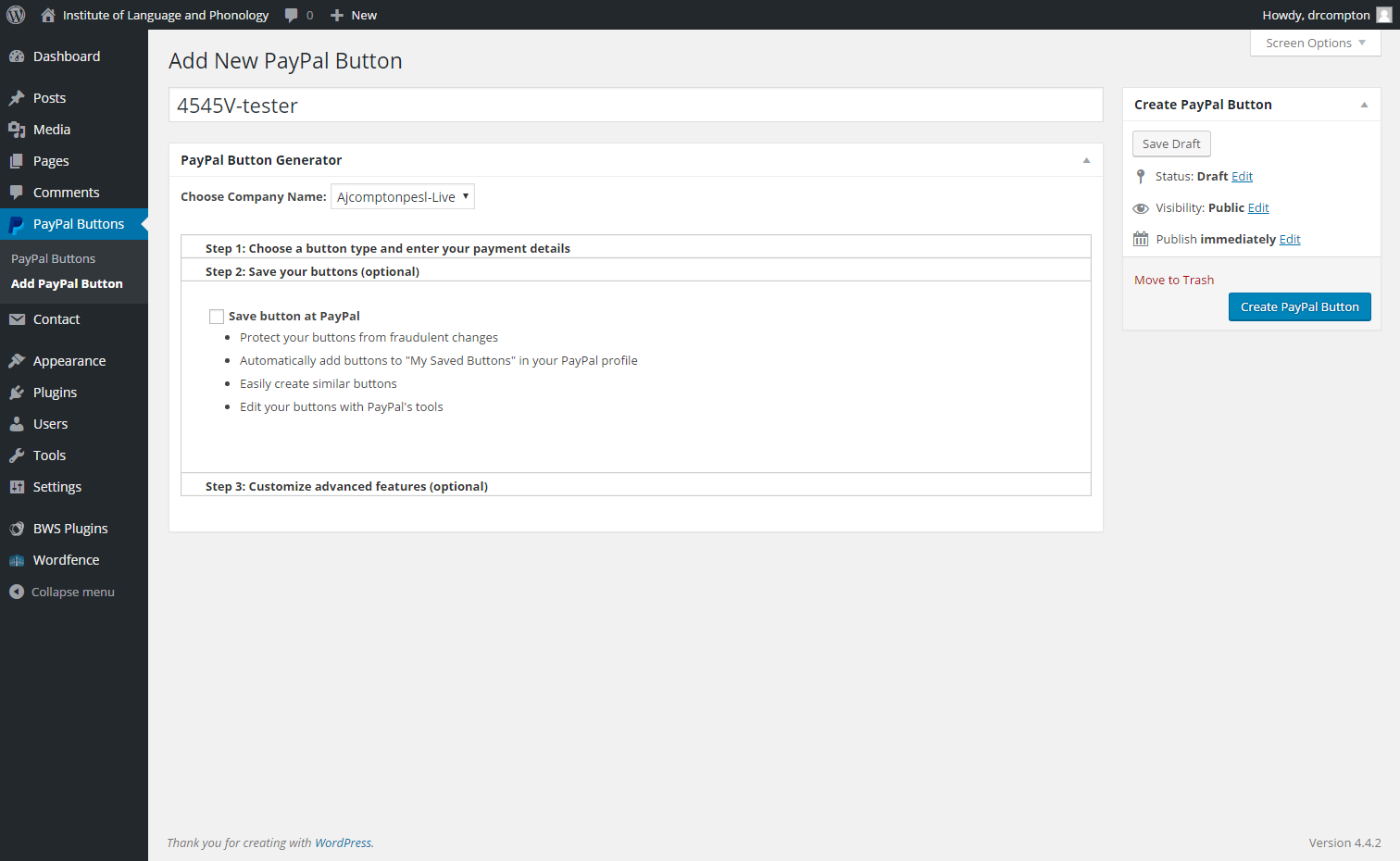Click the Plugins plug icon

(x=17, y=393)
